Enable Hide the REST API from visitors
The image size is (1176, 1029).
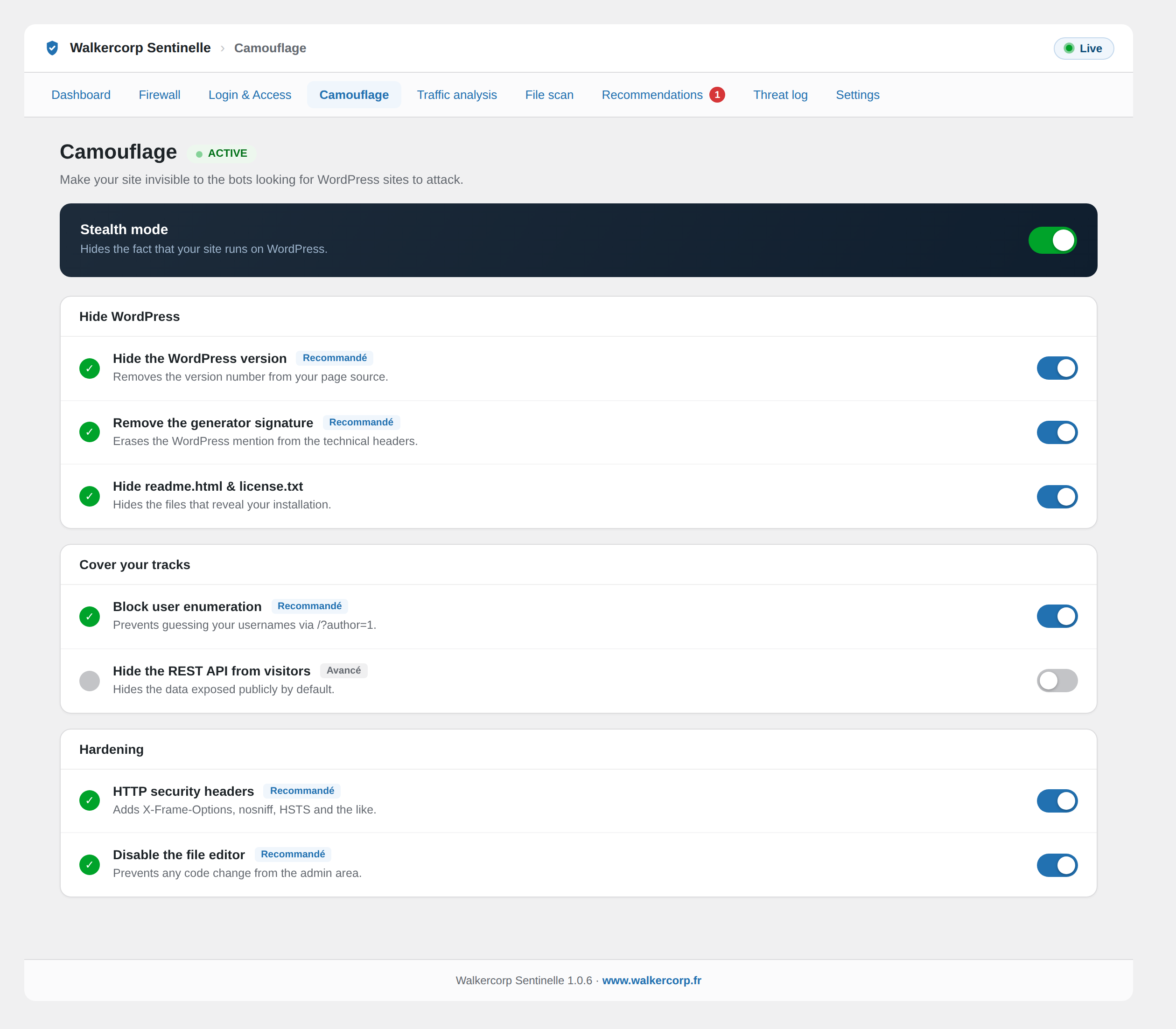coord(1057,681)
